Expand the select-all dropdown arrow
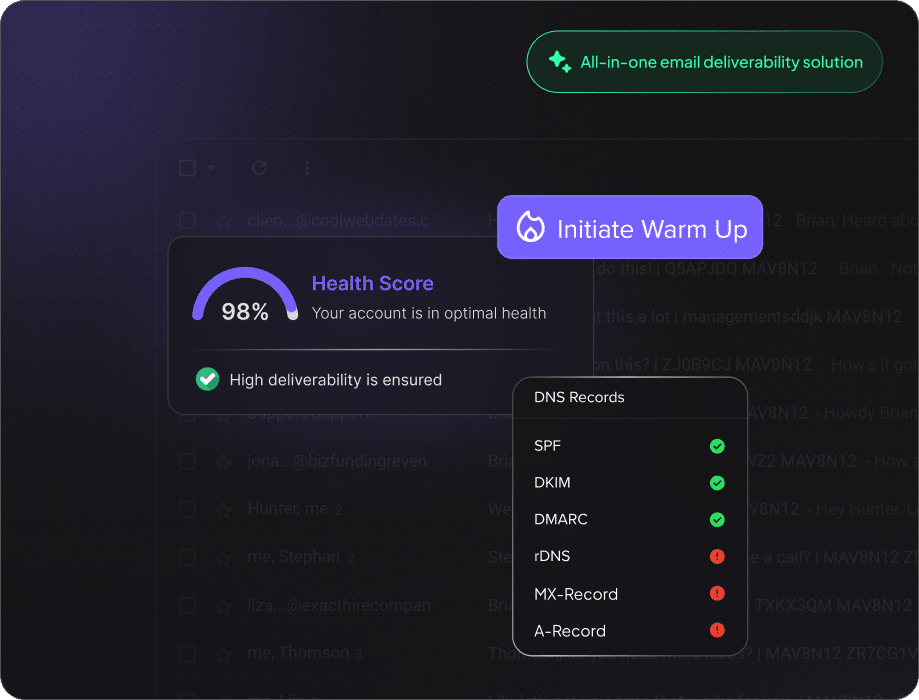 pyautogui.click(x=211, y=168)
